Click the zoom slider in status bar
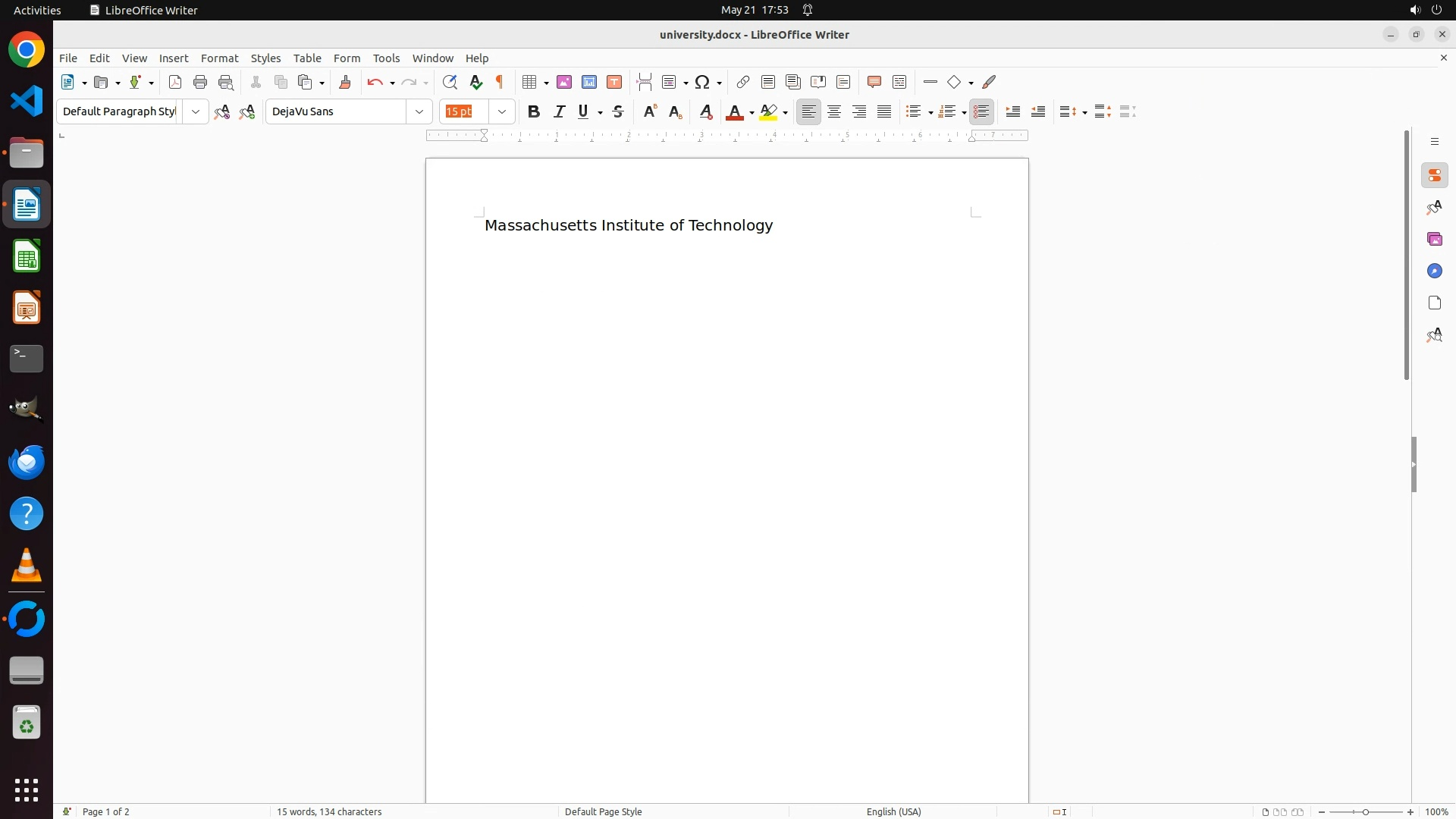The image size is (1456, 819). click(x=1366, y=811)
